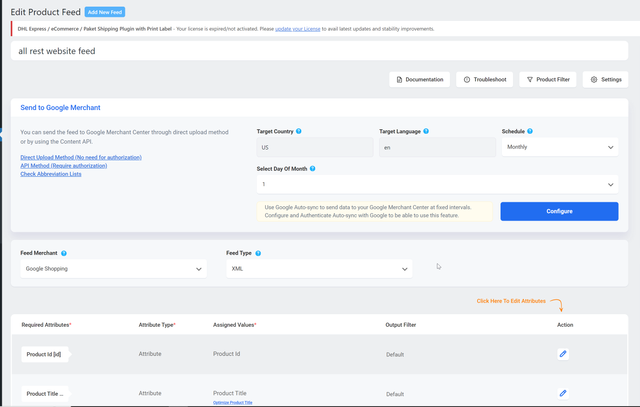Click the Output Filter column header
640x407 pixels.
click(x=401, y=325)
